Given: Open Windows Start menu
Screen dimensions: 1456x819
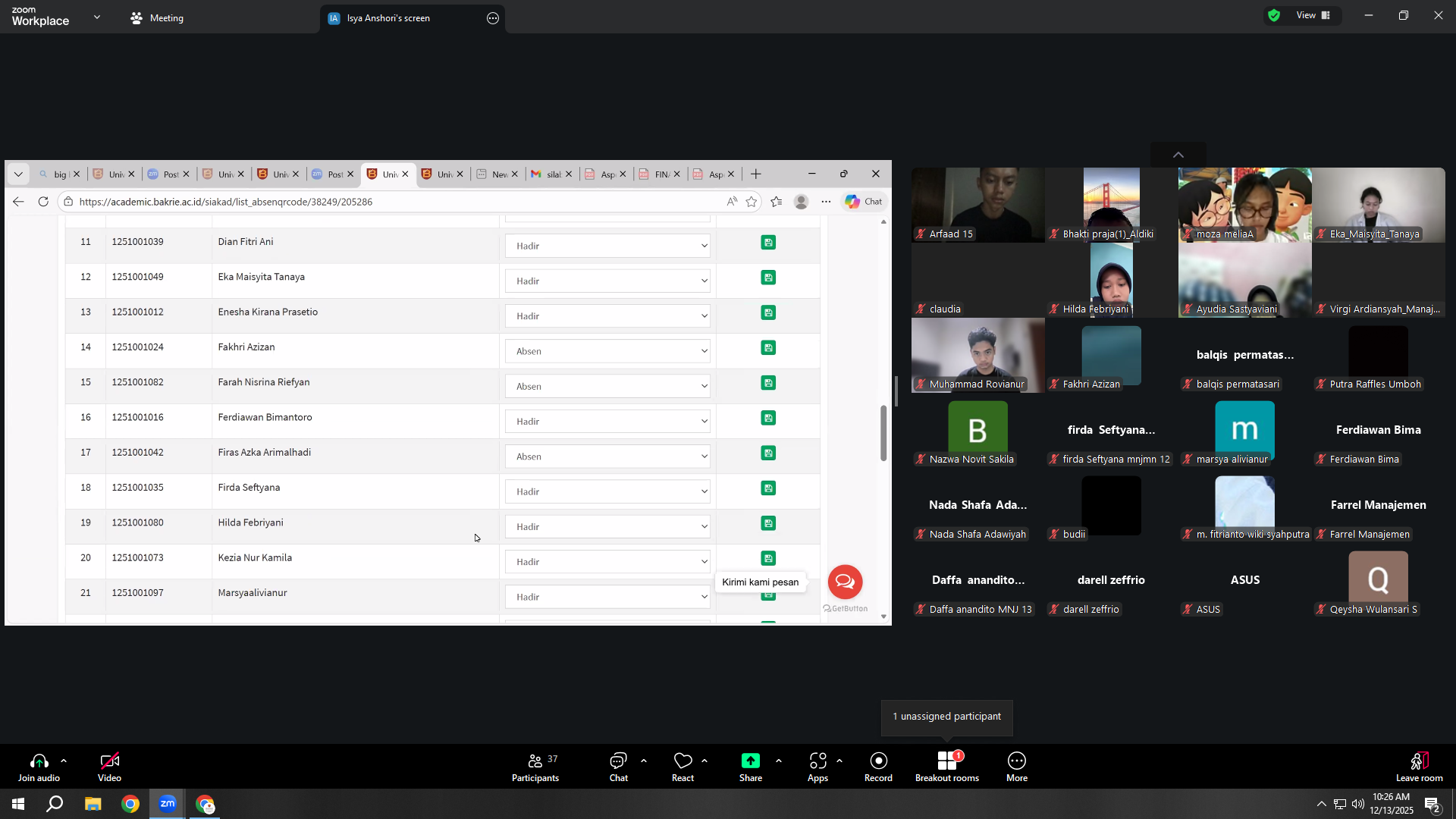Looking at the screenshot, I should 18,804.
